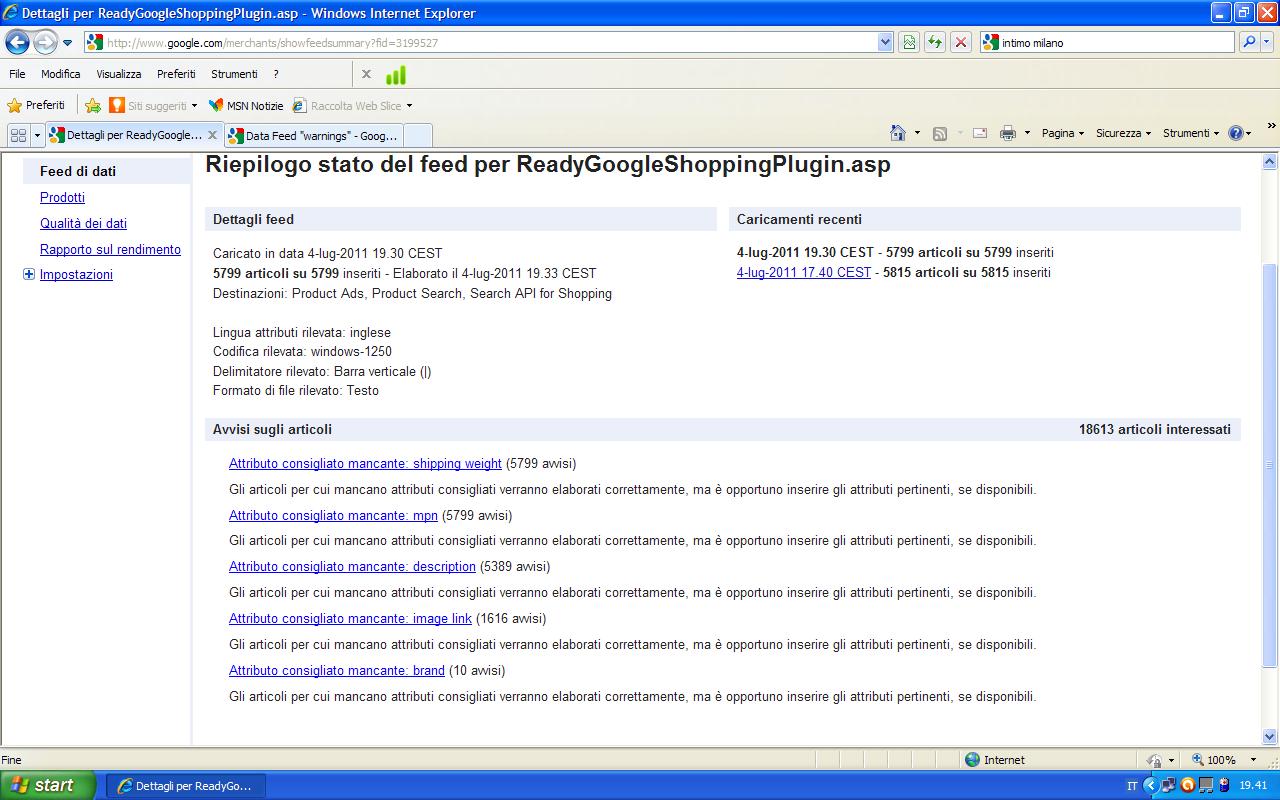The image size is (1280, 800).
Task: Open the Home button dropdown arrow
Action: click(x=915, y=133)
